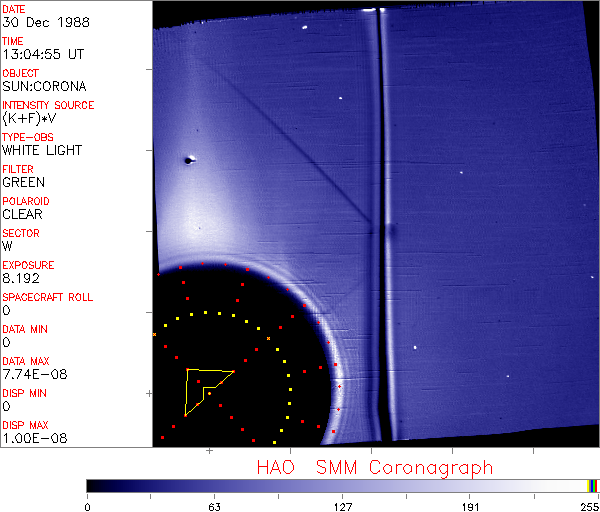Select the exposure value 8.192
The image size is (600, 512).
pos(21,278)
